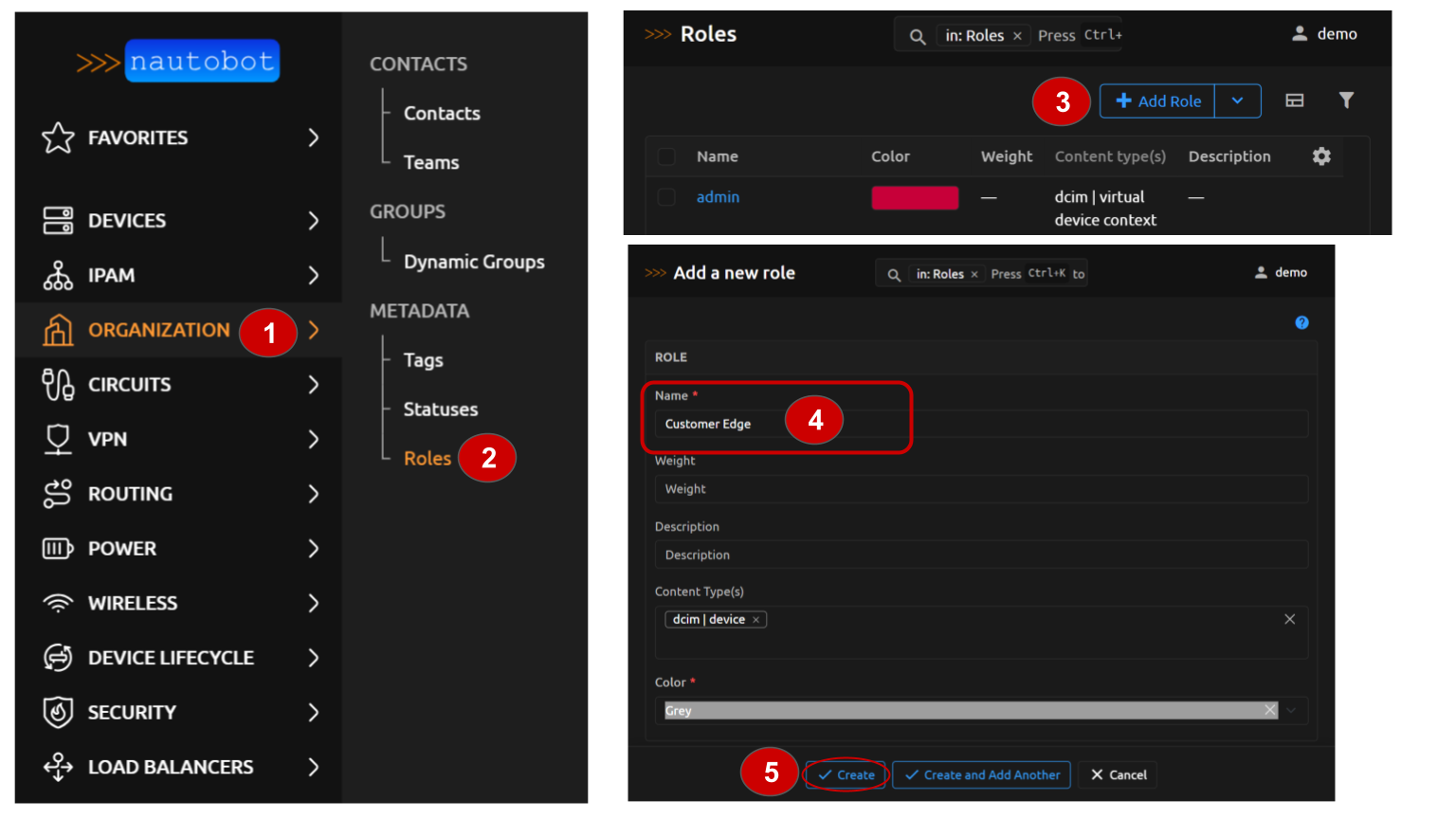Click the saved views table icon
1456x819 pixels.
(1294, 100)
